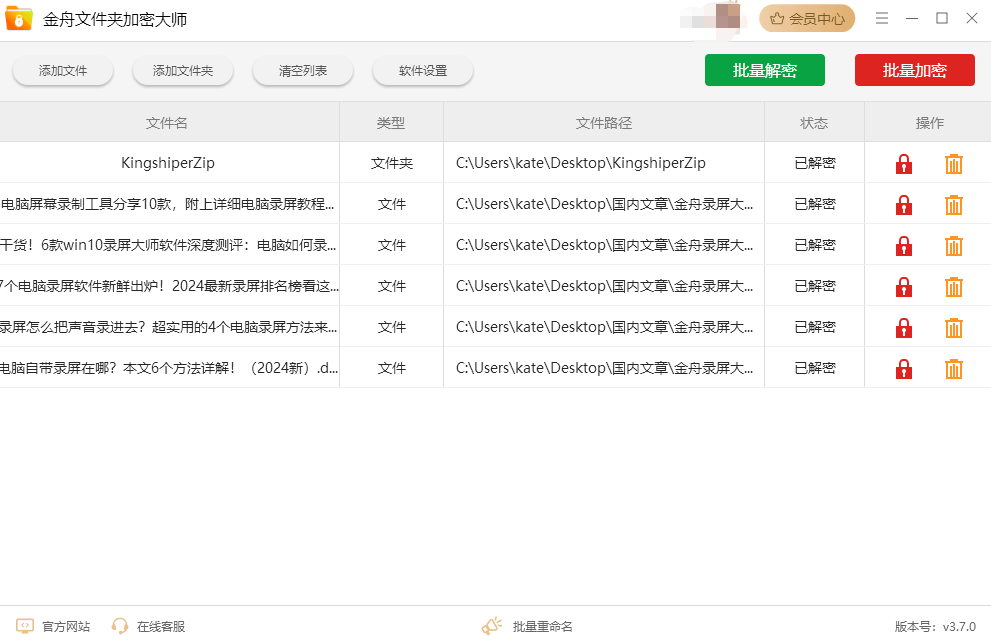
Task: Select the KingshiperZip file name cell
Action: click(168, 163)
